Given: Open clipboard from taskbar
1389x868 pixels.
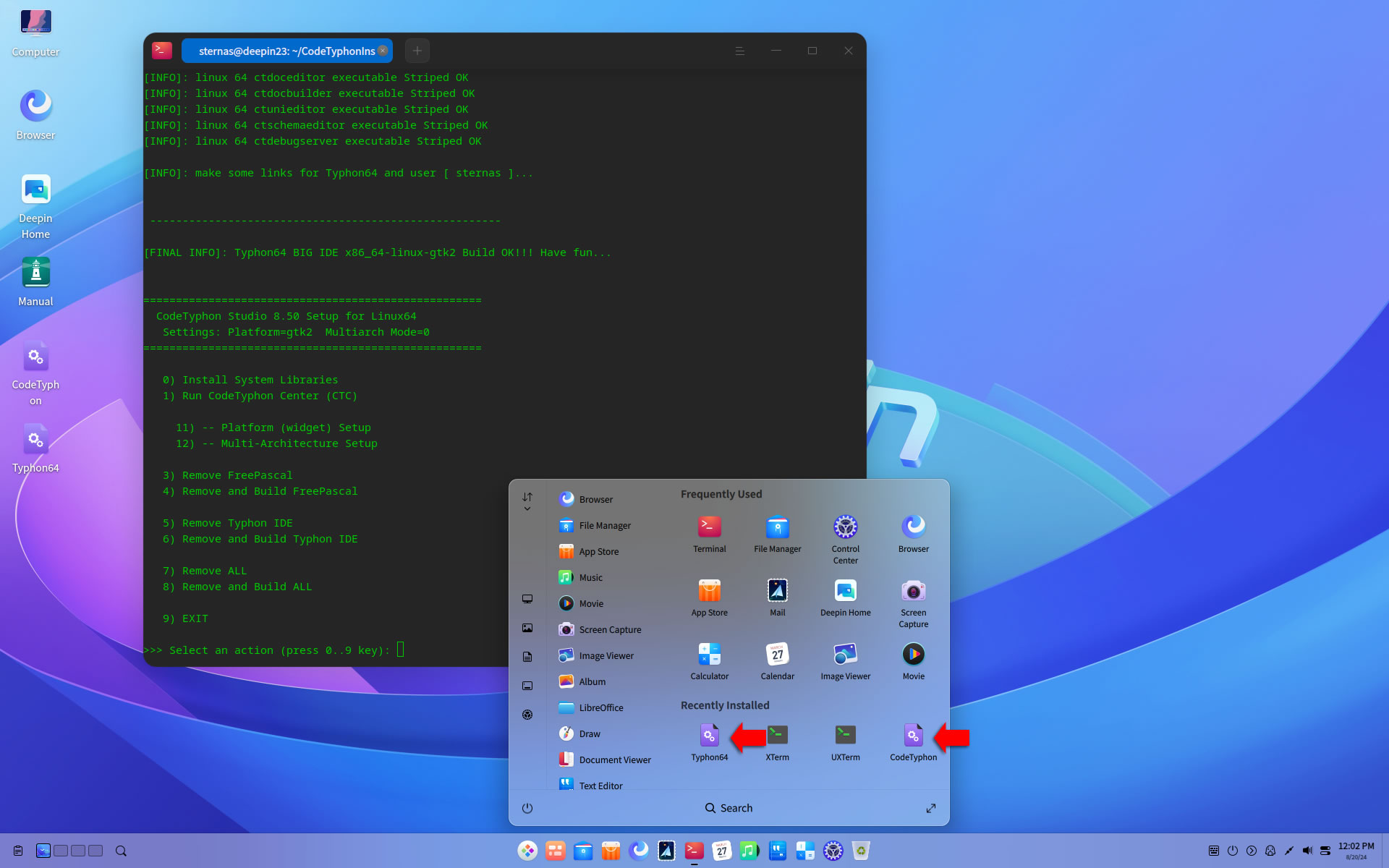Looking at the screenshot, I should 18,851.
